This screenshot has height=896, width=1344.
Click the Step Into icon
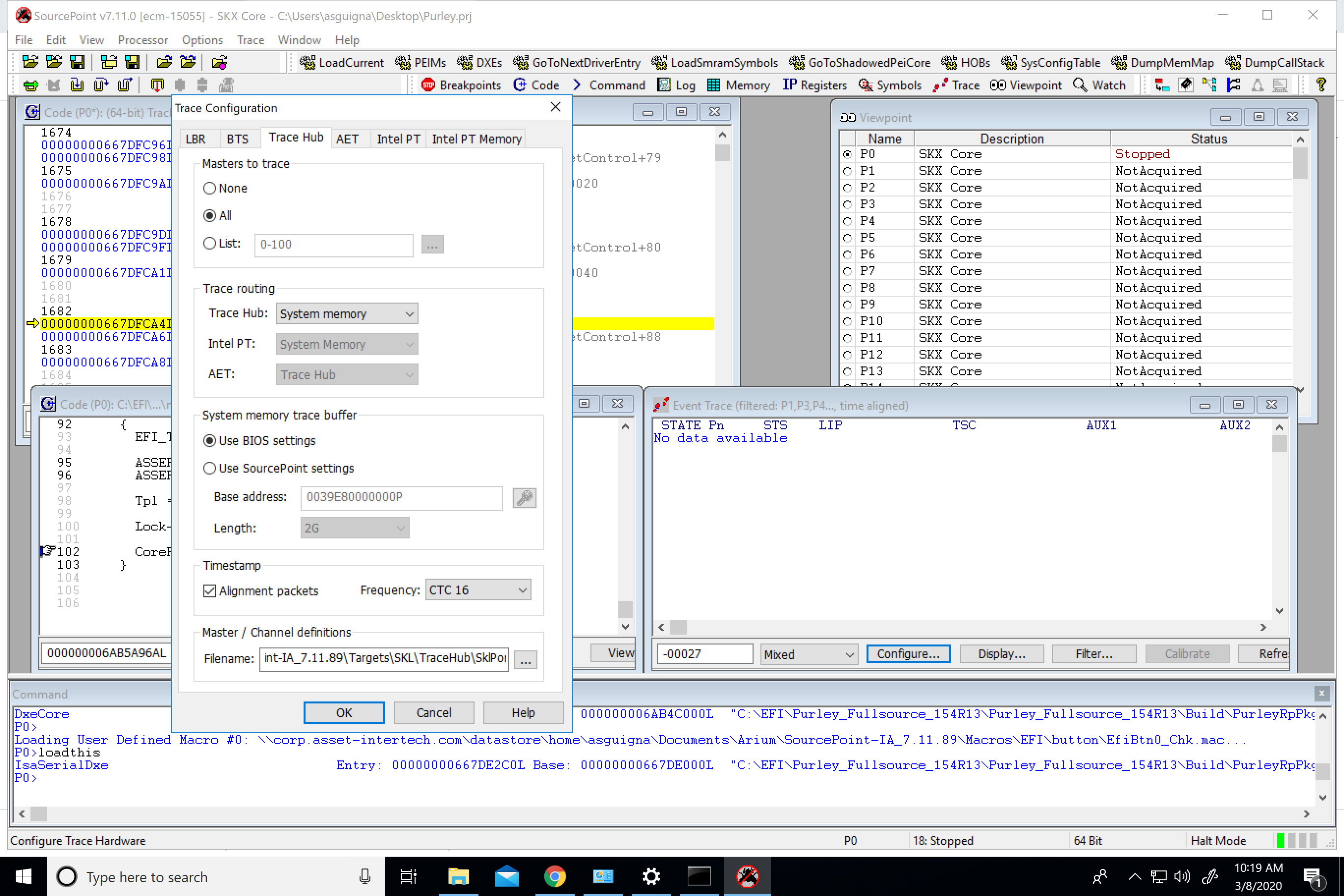click(x=77, y=85)
